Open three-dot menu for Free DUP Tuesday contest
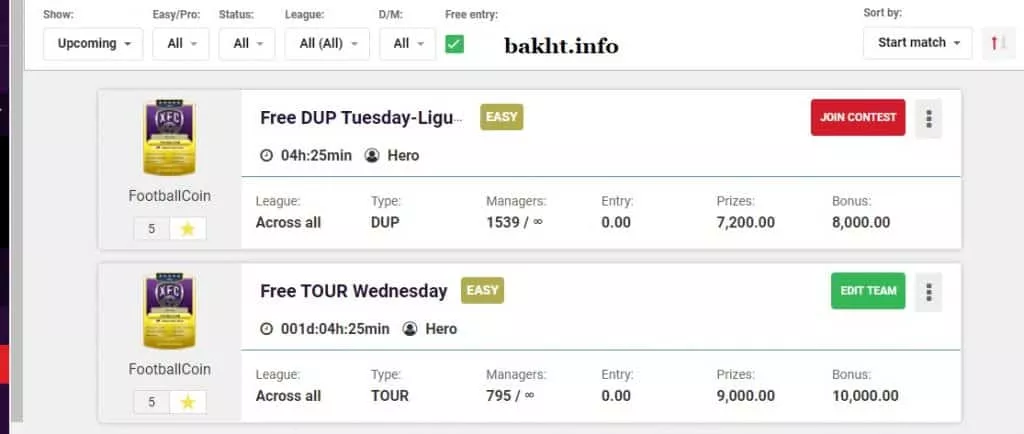Image resolution: width=1024 pixels, height=434 pixels. click(928, 119)
